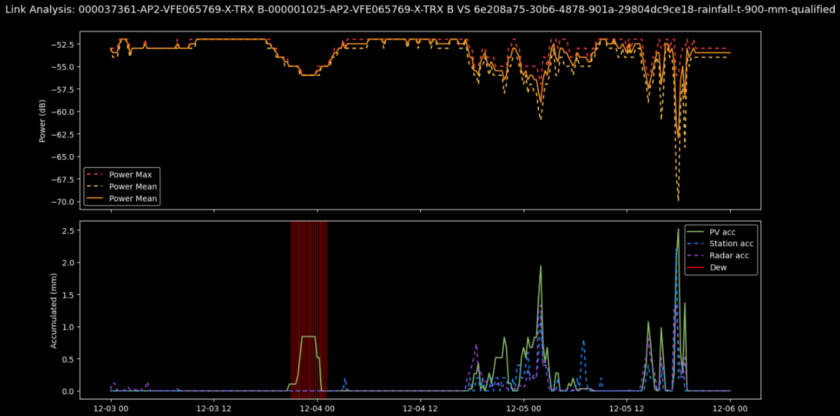Click the 12-06 00 time label

point(730,408)
